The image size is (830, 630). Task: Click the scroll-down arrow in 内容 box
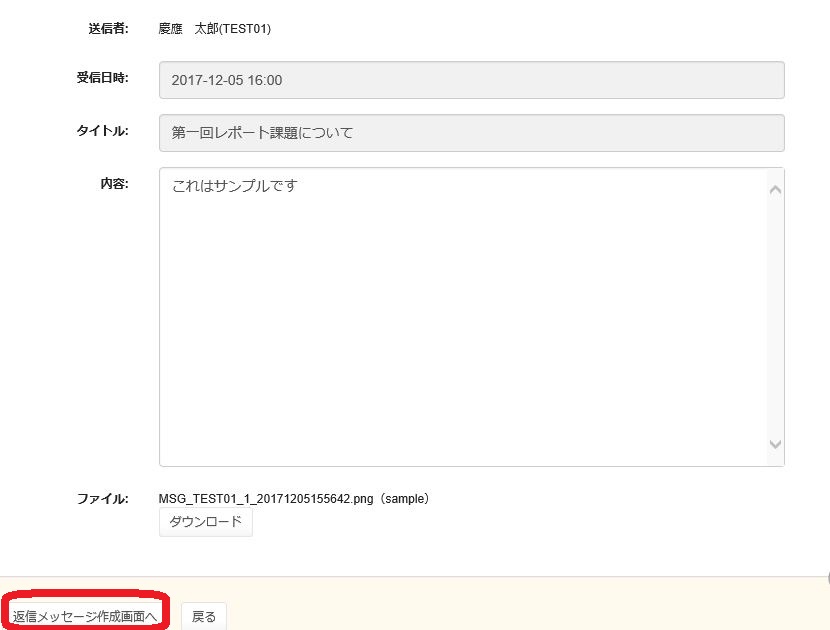[x=775, y=444]
